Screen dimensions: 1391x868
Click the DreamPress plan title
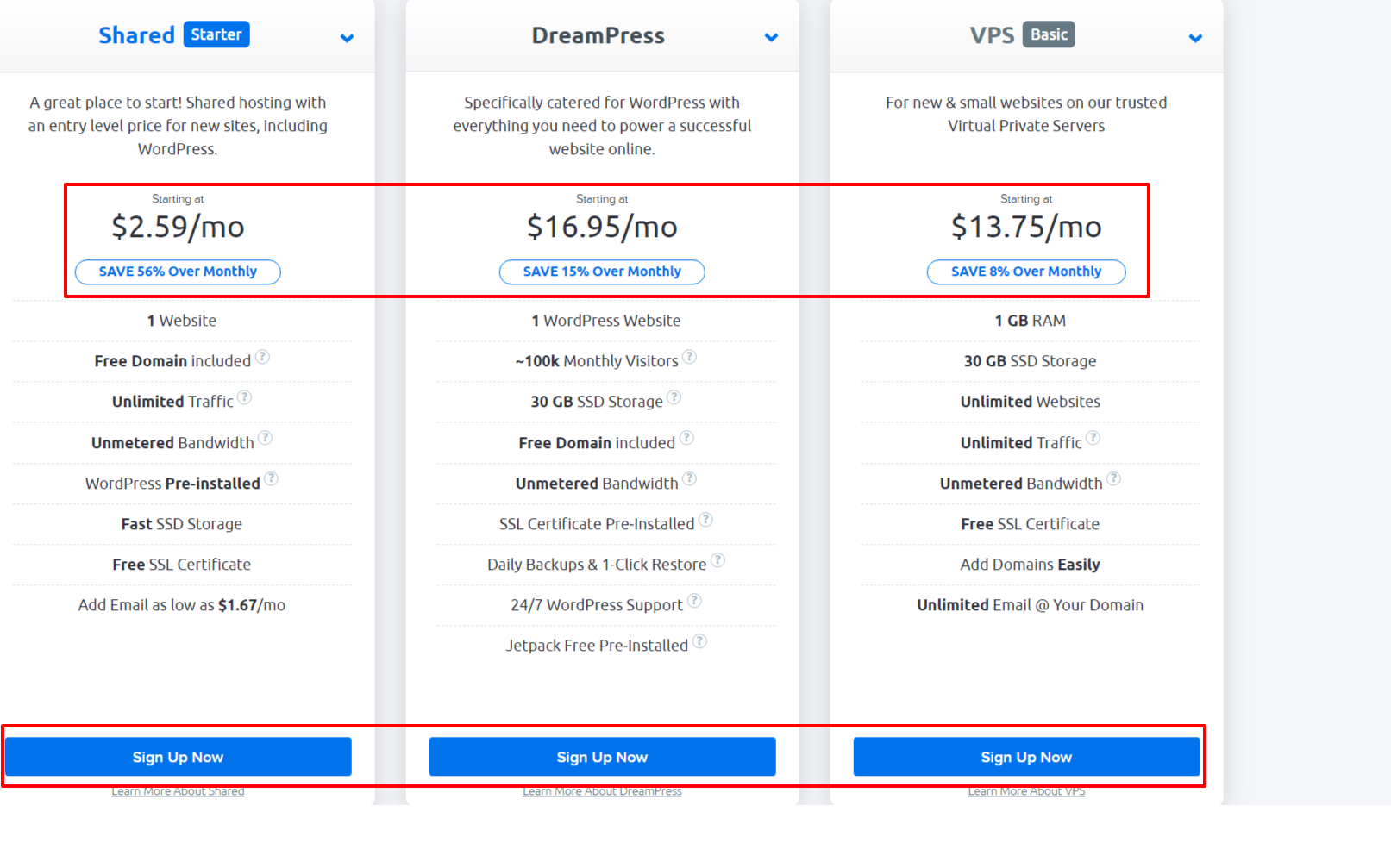coord(598,35)
